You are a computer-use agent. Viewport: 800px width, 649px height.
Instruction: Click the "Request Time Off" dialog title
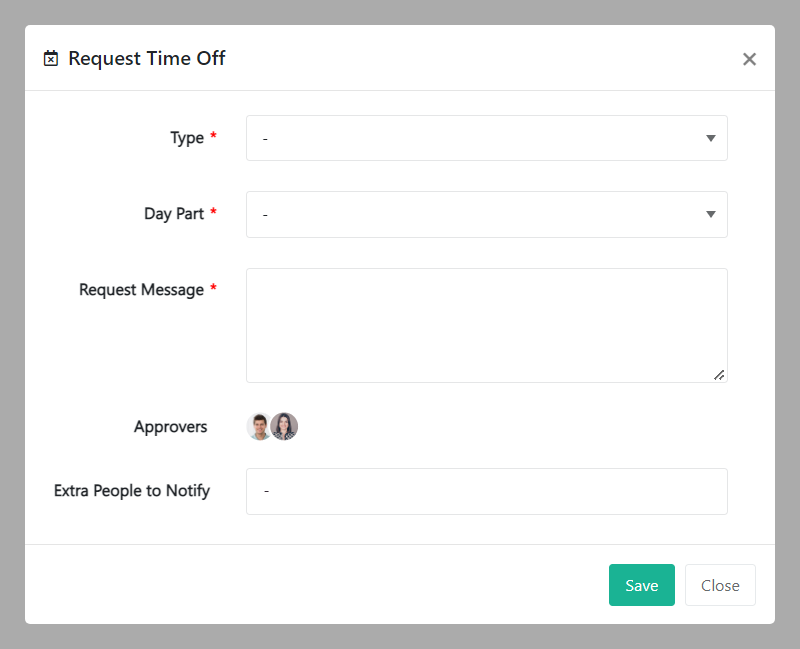click(147, 59)
